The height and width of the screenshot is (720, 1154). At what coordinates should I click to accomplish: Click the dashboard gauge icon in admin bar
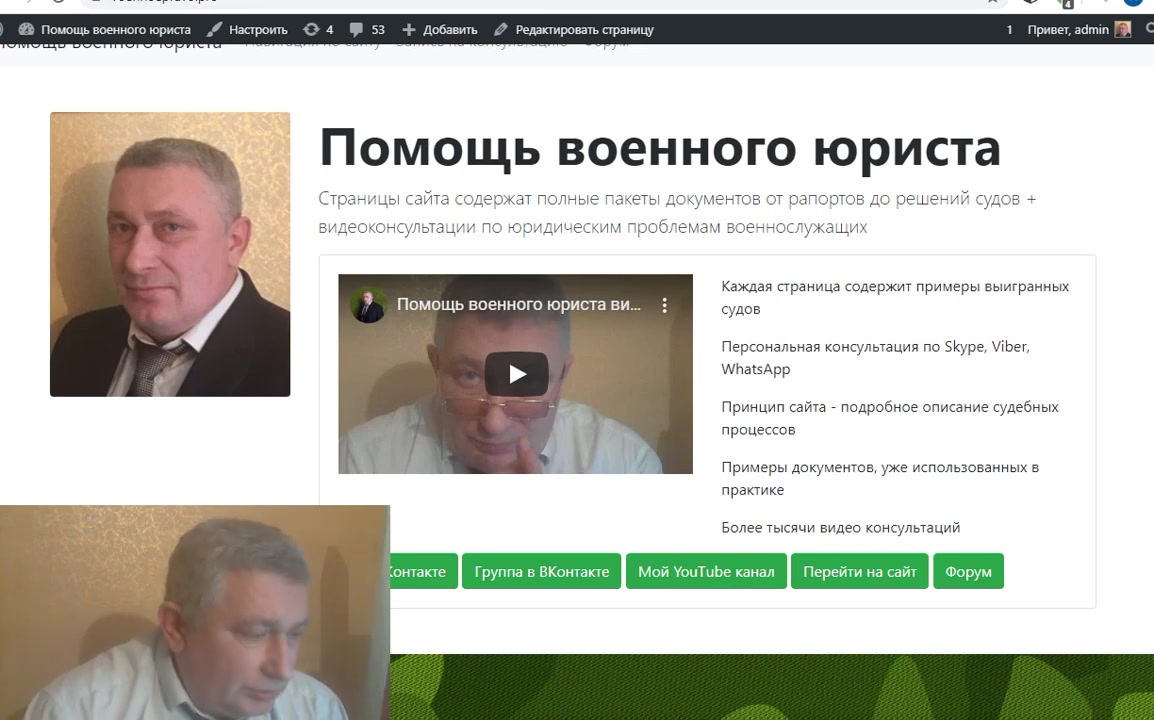pyautogui.click(x=26, y=30)
